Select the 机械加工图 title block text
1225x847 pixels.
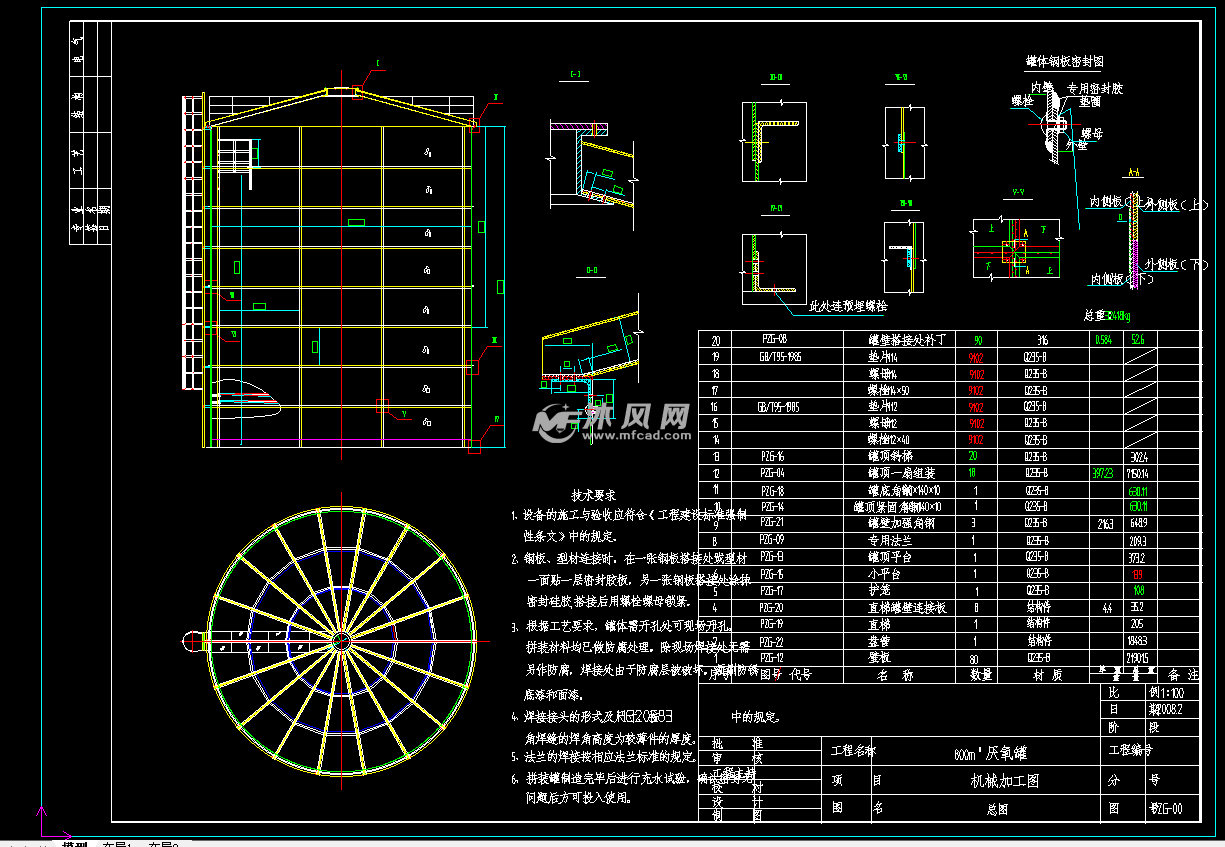click(x=1006, y=780)
